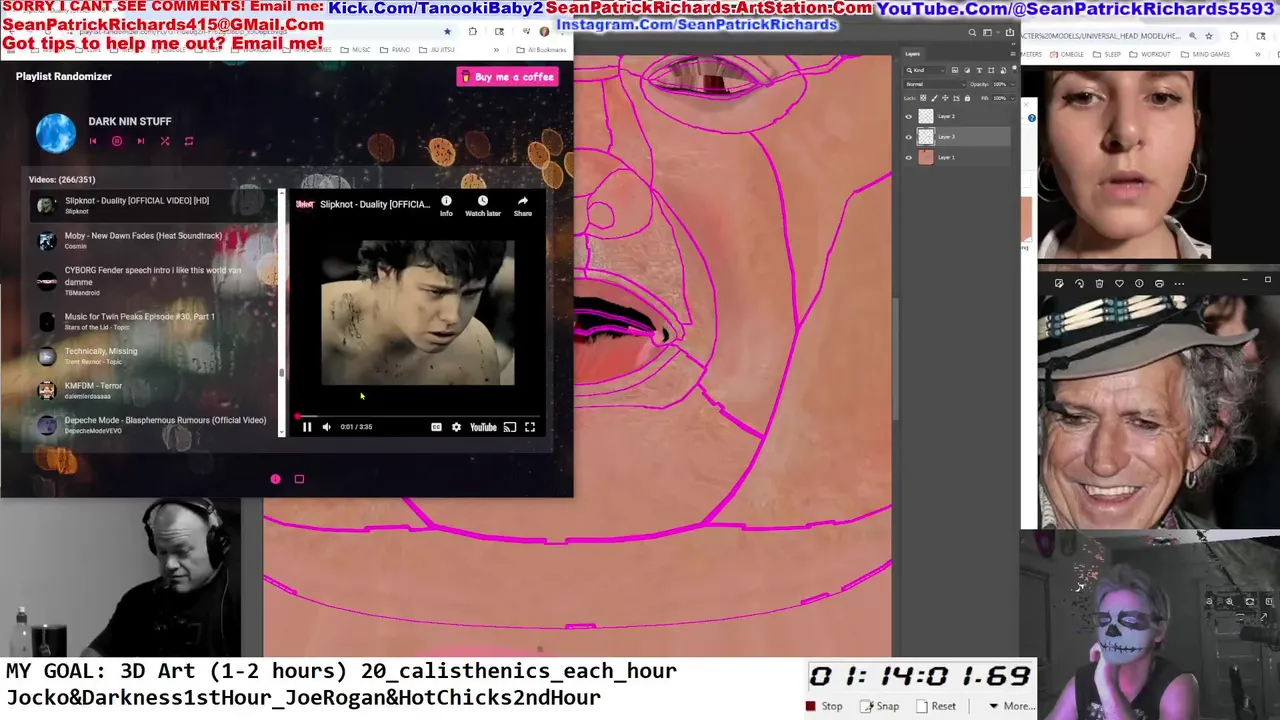
Task: Toggle shuffle in Playlist Randomizer
Action: [x=165, y=141]
